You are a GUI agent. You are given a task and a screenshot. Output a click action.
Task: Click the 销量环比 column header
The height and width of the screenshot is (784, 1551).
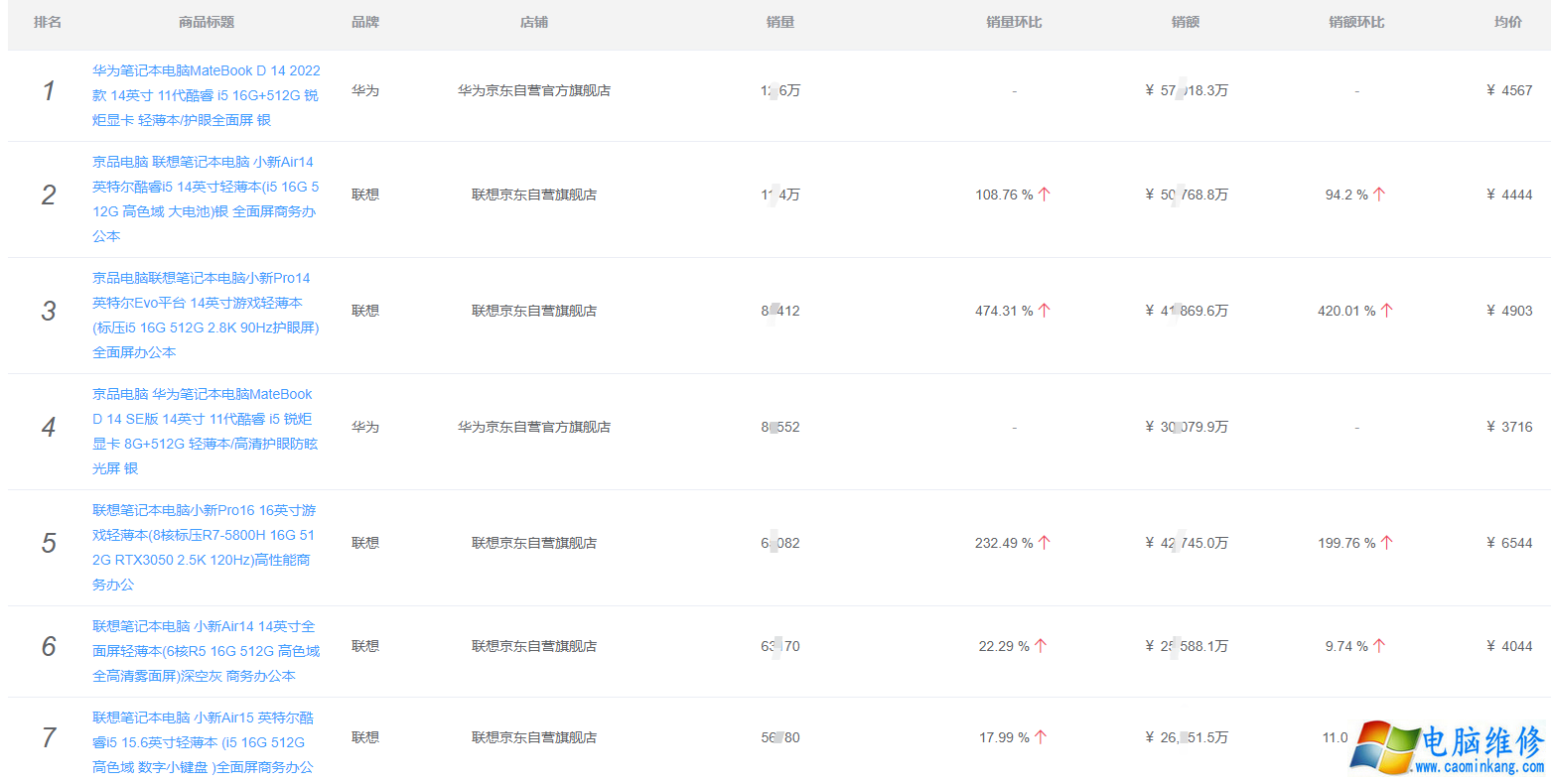(1014, 22)
